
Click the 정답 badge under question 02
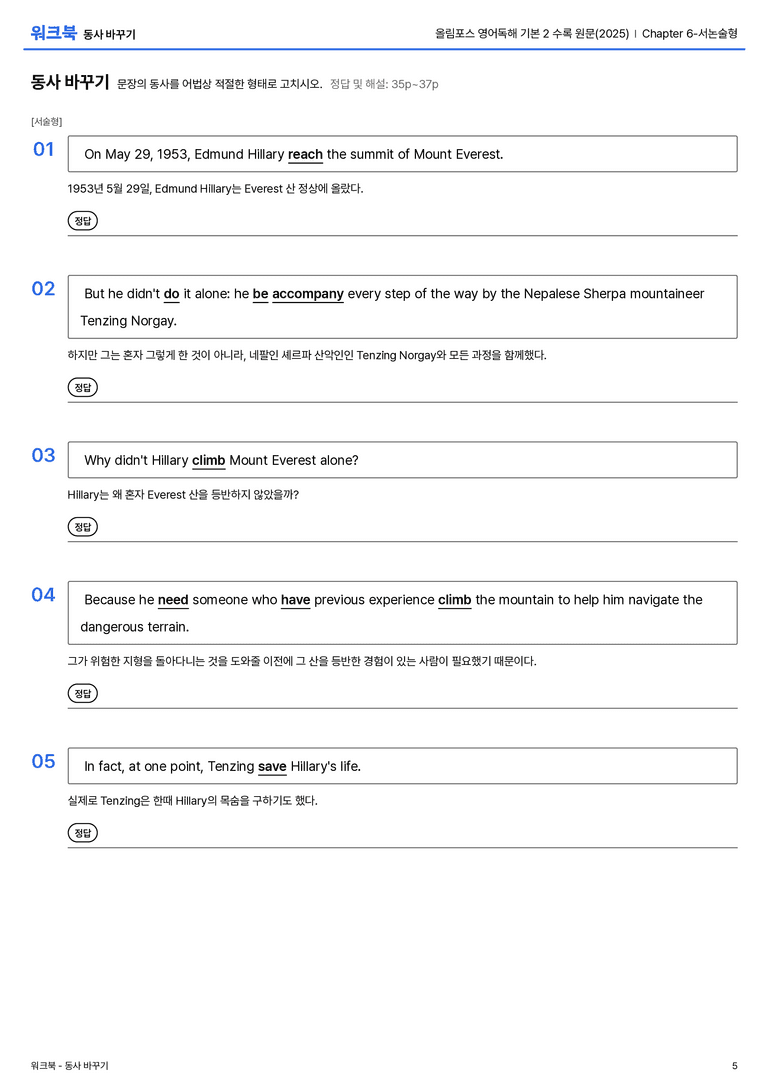(82, 387)
